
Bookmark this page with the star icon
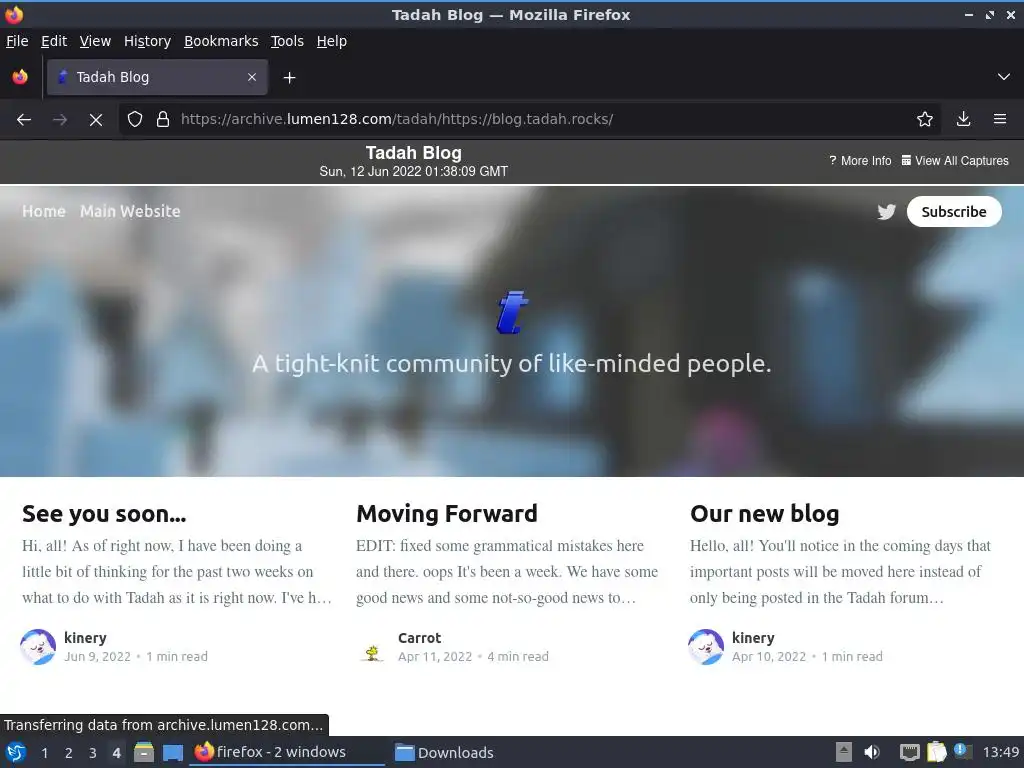coord(925,120)
